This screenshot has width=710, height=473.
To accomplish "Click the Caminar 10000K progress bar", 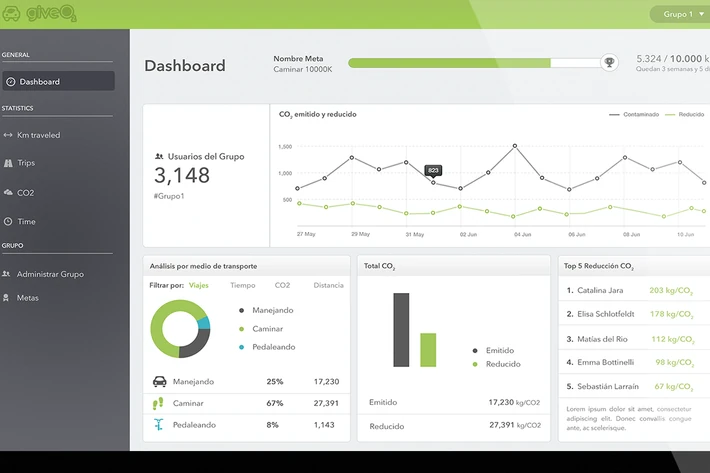I will pos(474,63).
